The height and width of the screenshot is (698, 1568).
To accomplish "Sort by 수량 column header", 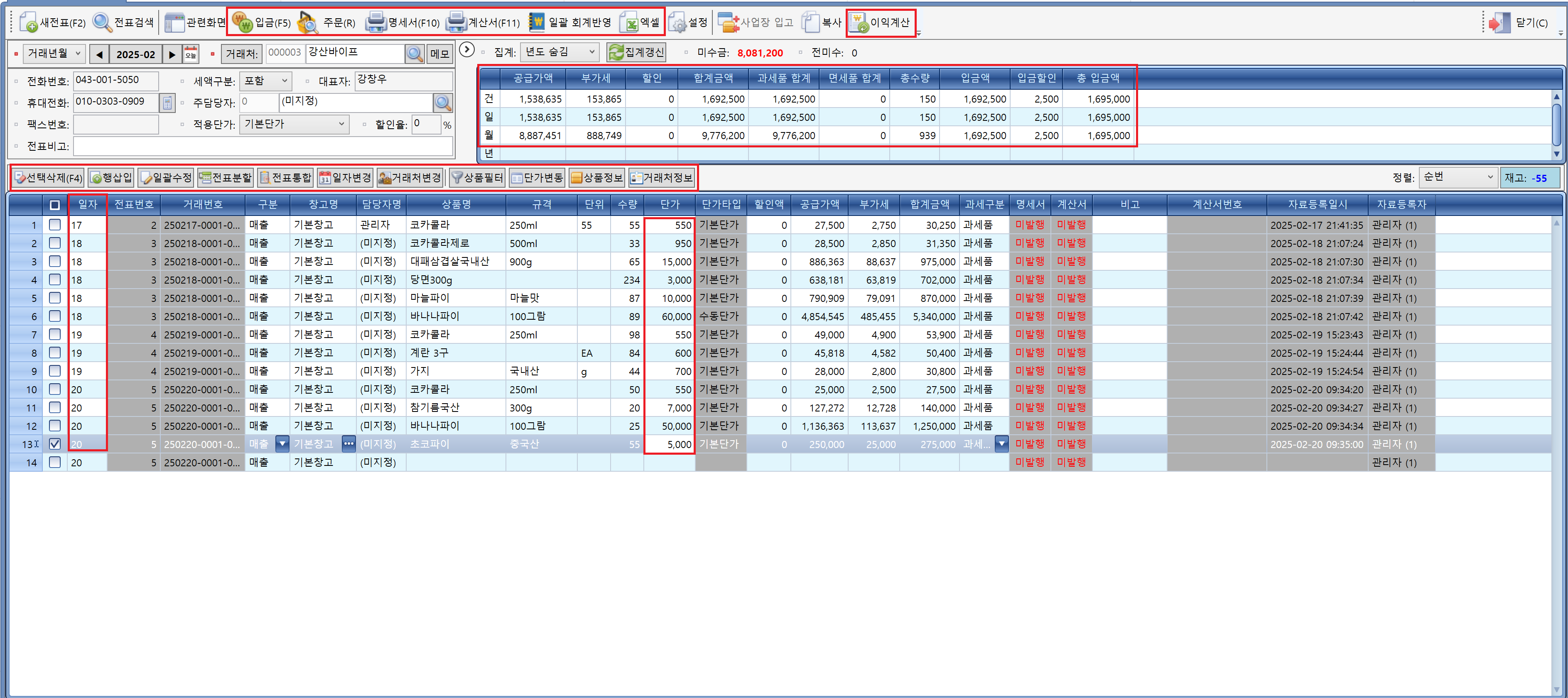I will [x=627, y=204].
